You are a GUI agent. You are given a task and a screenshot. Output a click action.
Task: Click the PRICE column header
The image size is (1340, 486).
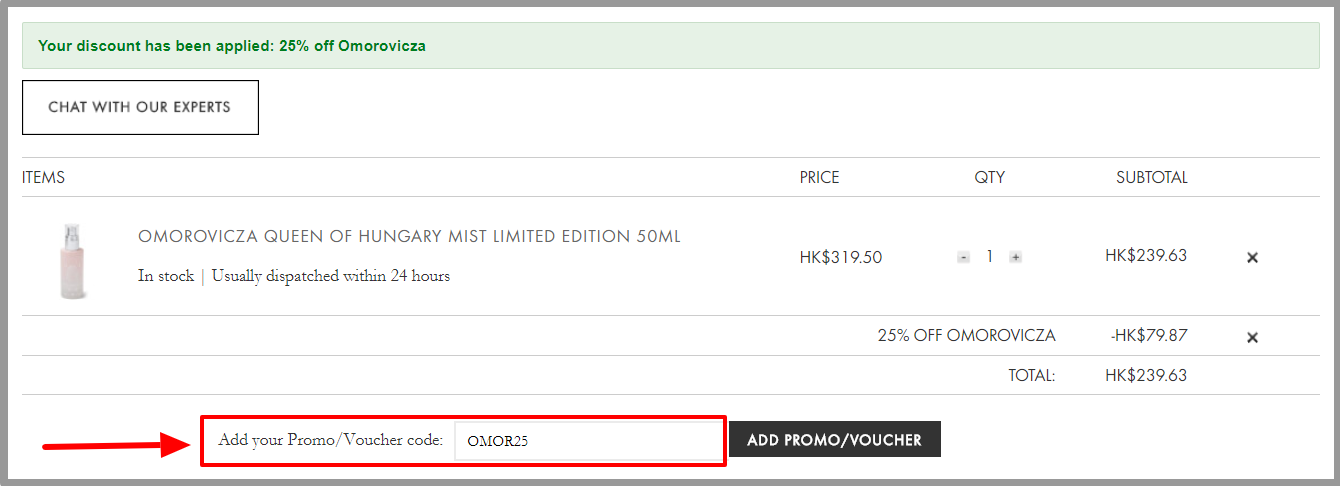819,178
